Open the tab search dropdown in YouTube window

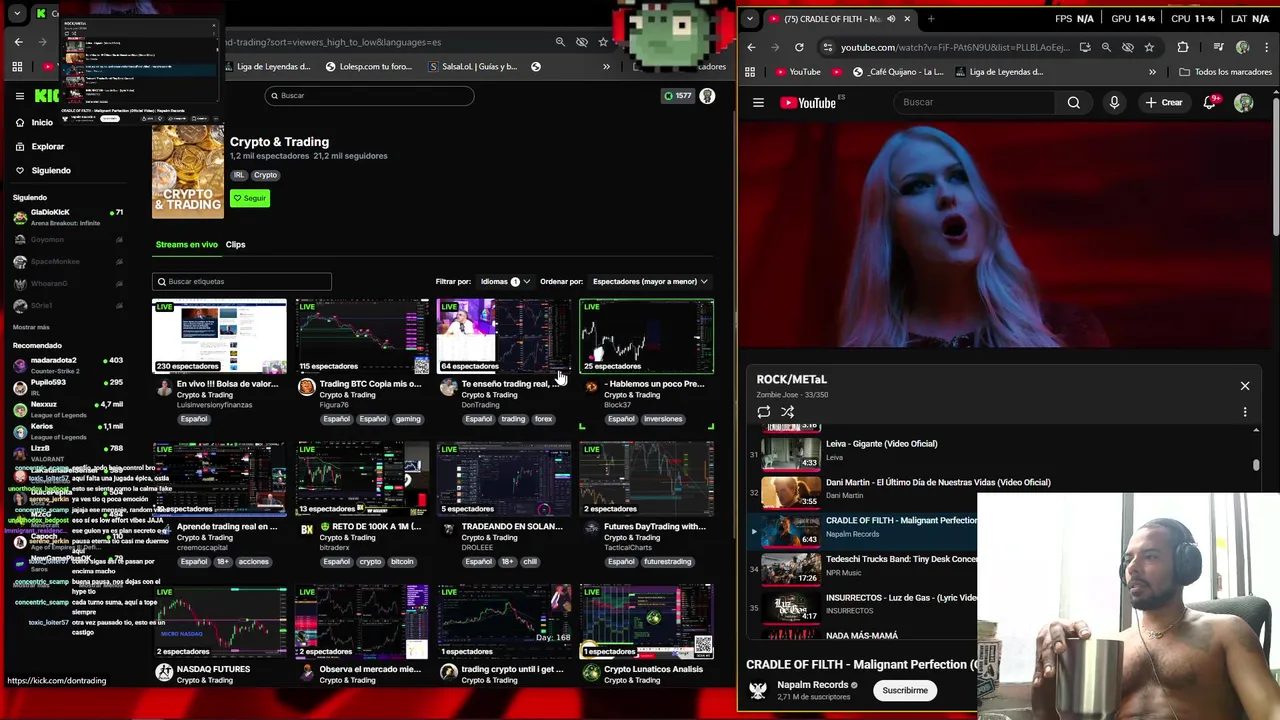point(749,19)
